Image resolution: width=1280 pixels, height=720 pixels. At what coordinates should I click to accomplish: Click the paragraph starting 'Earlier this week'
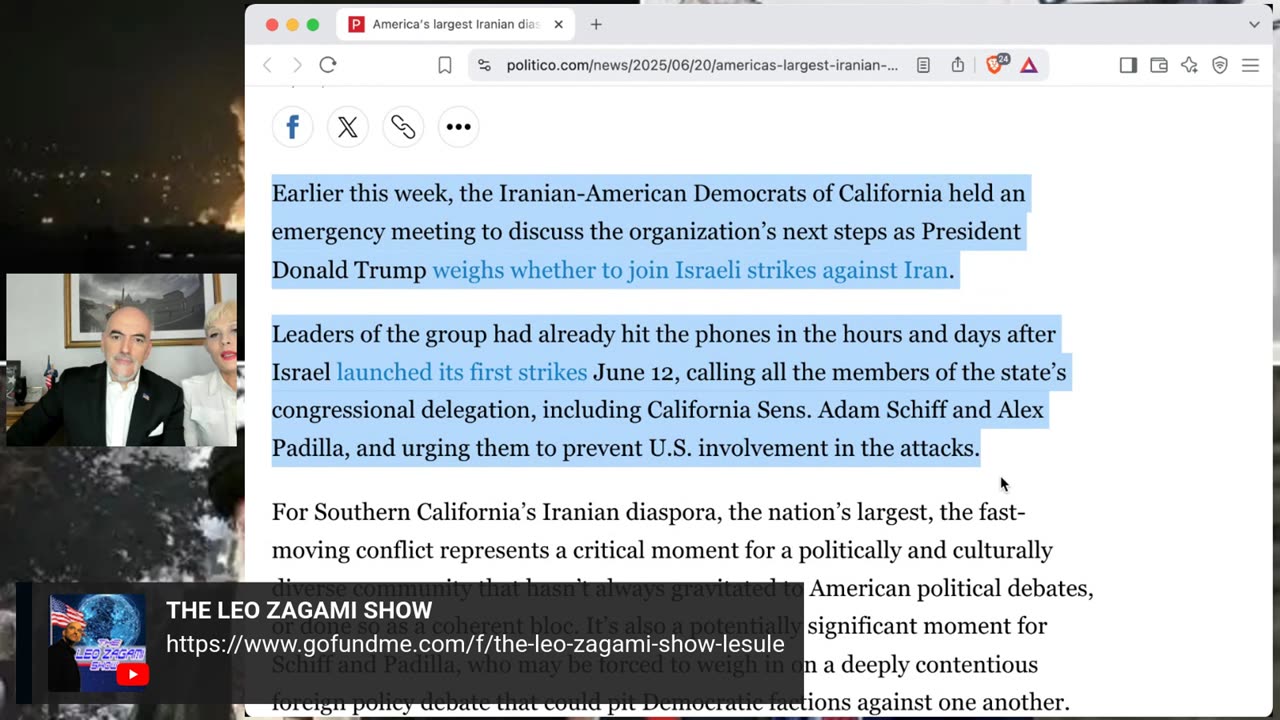pos(648,231)
